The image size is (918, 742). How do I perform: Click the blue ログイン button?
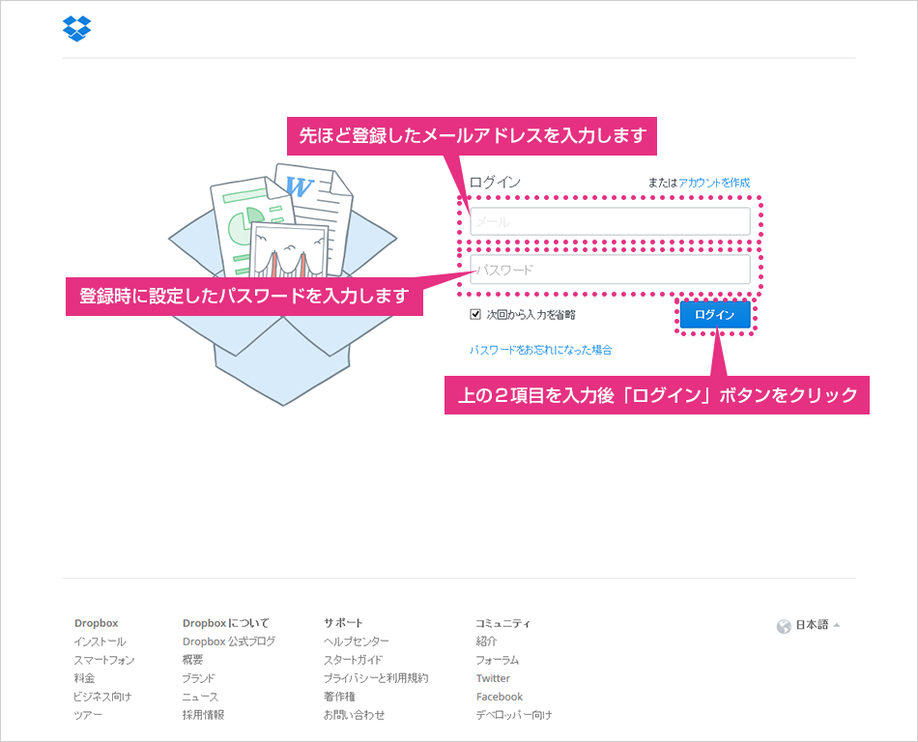[x=715, y=315]
